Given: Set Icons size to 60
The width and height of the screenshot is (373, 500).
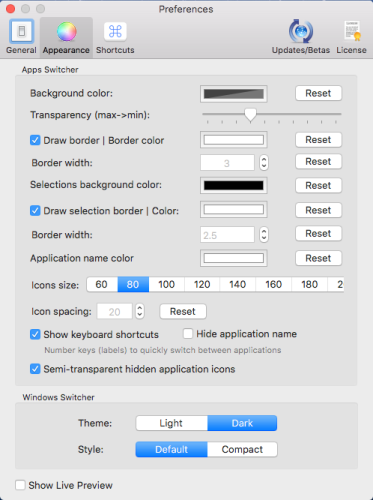Looking at the screenshot, I should [x=102, y=284].
